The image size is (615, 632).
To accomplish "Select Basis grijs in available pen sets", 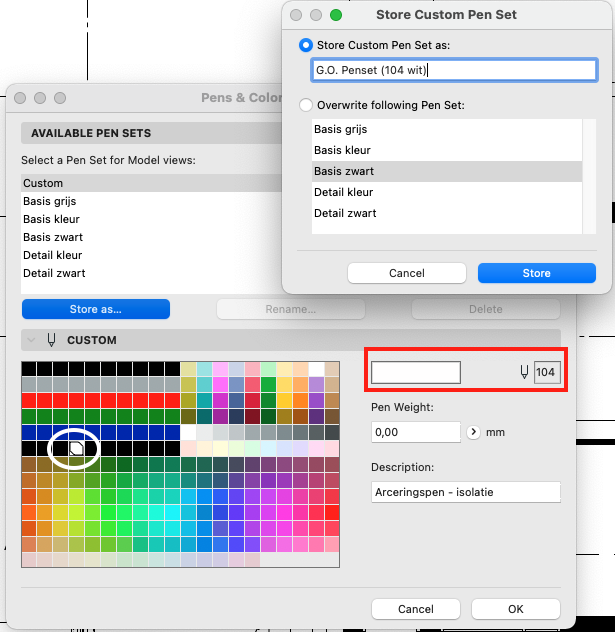I will point(152,201).
